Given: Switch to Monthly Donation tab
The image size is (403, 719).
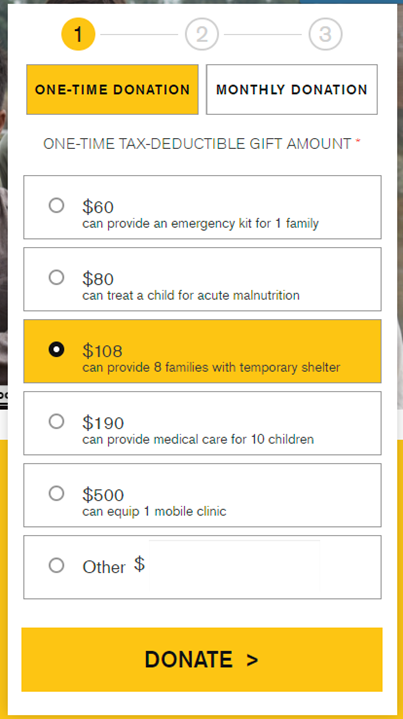Looking at the screenshot, I should pos(292,89).
